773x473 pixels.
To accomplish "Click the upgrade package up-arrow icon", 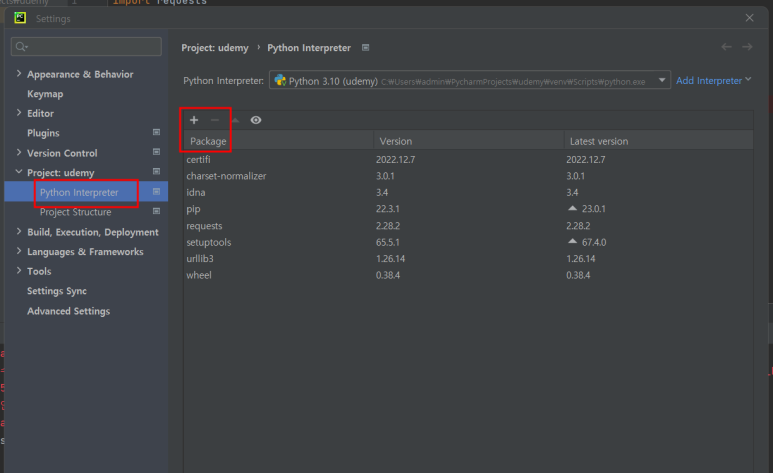I will 235,120.
